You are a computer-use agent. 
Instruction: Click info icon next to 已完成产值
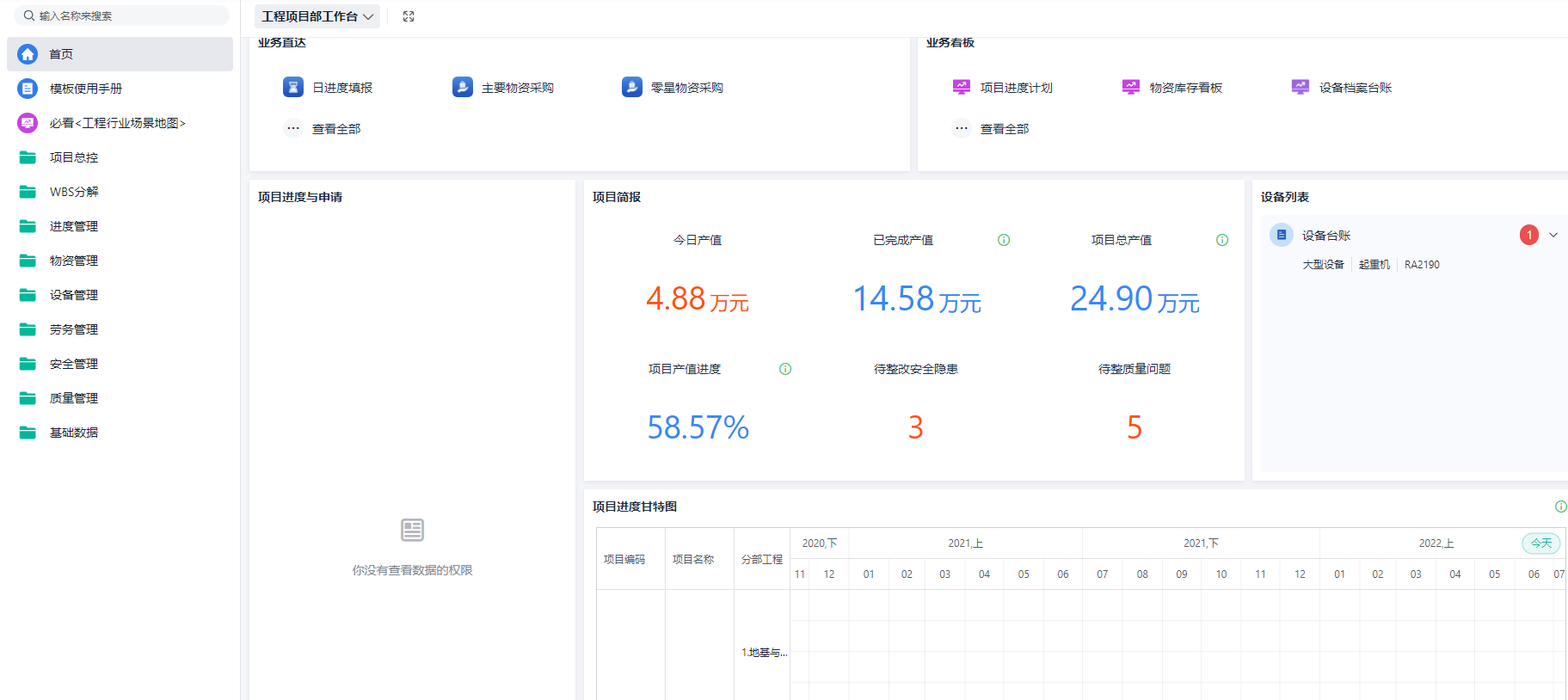coord(1004,240)
